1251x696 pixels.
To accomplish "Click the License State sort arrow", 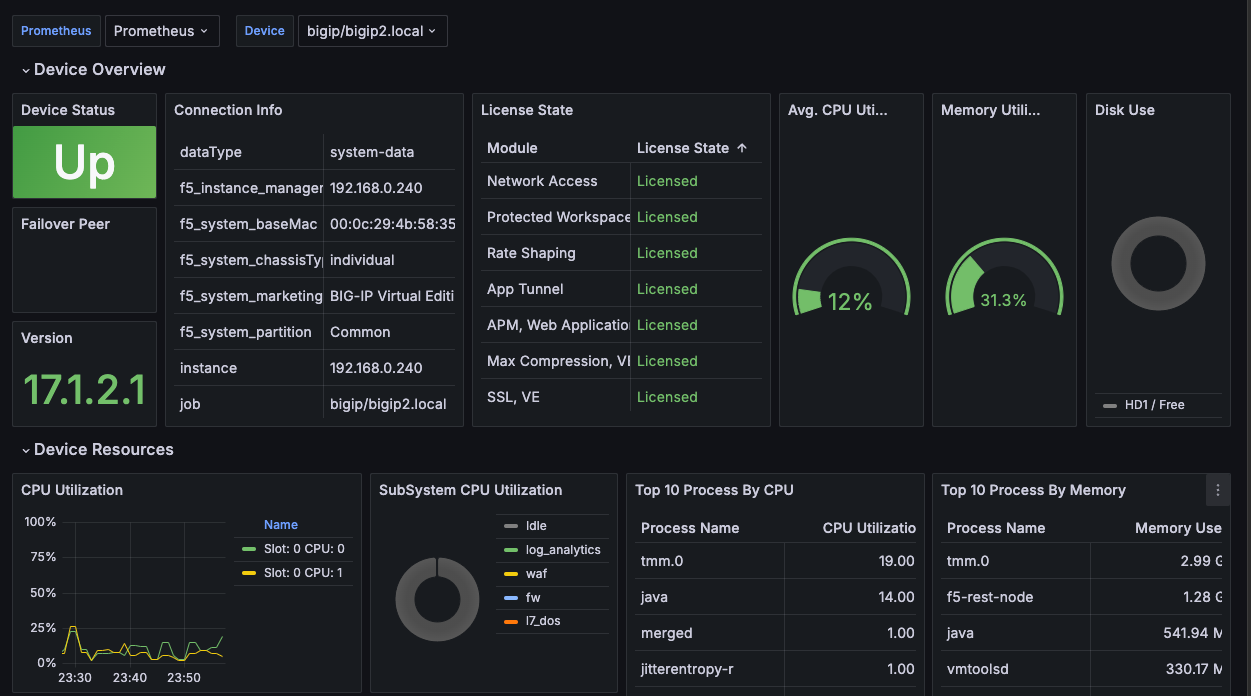I will [x=741, y=148].
